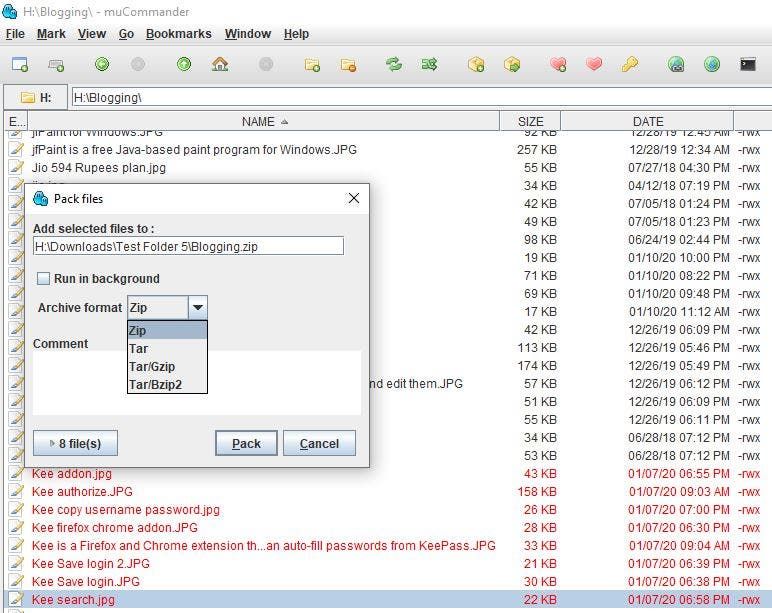Select Kee is a Firefox and Chrome extension file
Image resolution: width=772 pixels, height=613 pixels.
(263, 546)
